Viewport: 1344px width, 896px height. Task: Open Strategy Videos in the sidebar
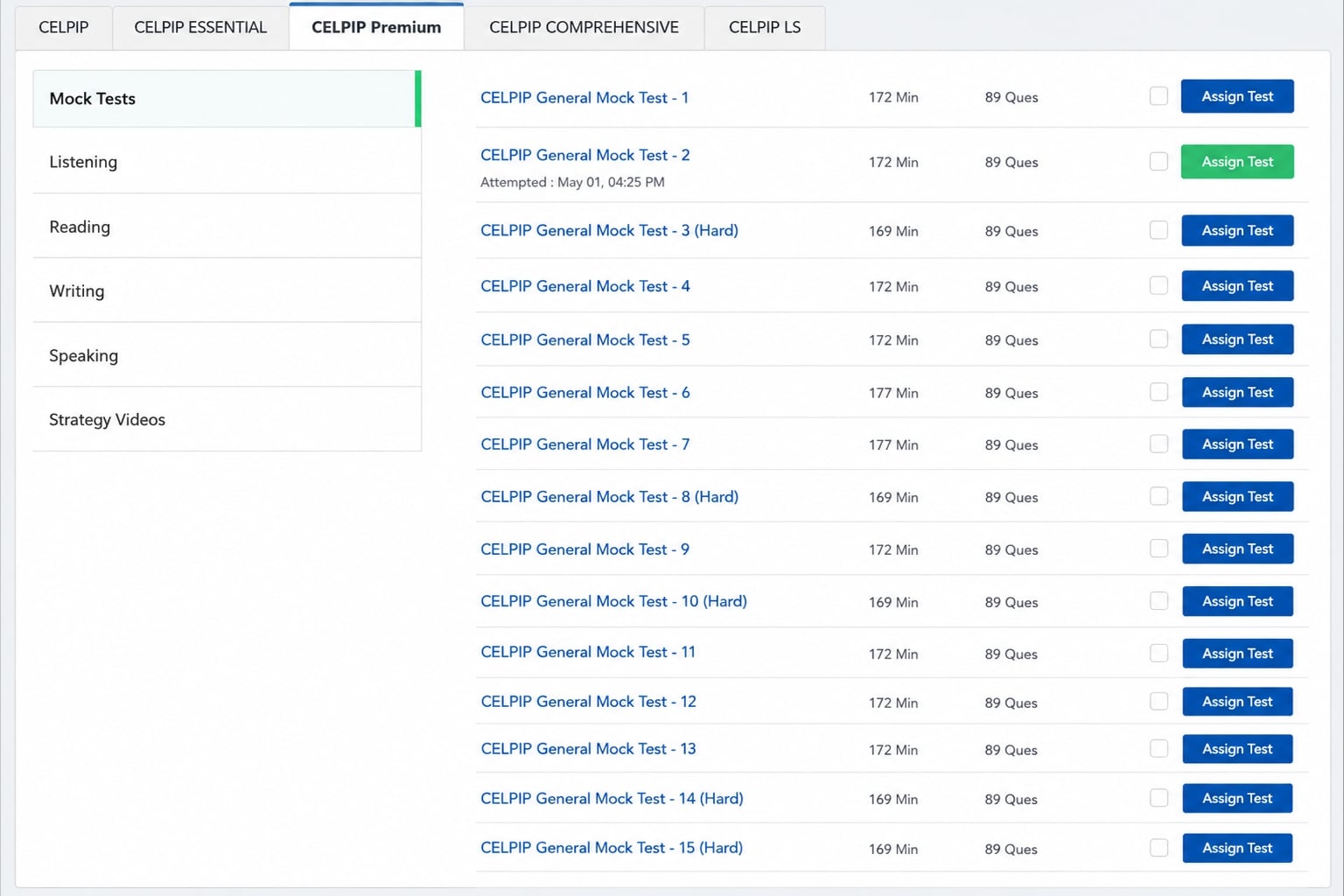click(x=227, y=419)
